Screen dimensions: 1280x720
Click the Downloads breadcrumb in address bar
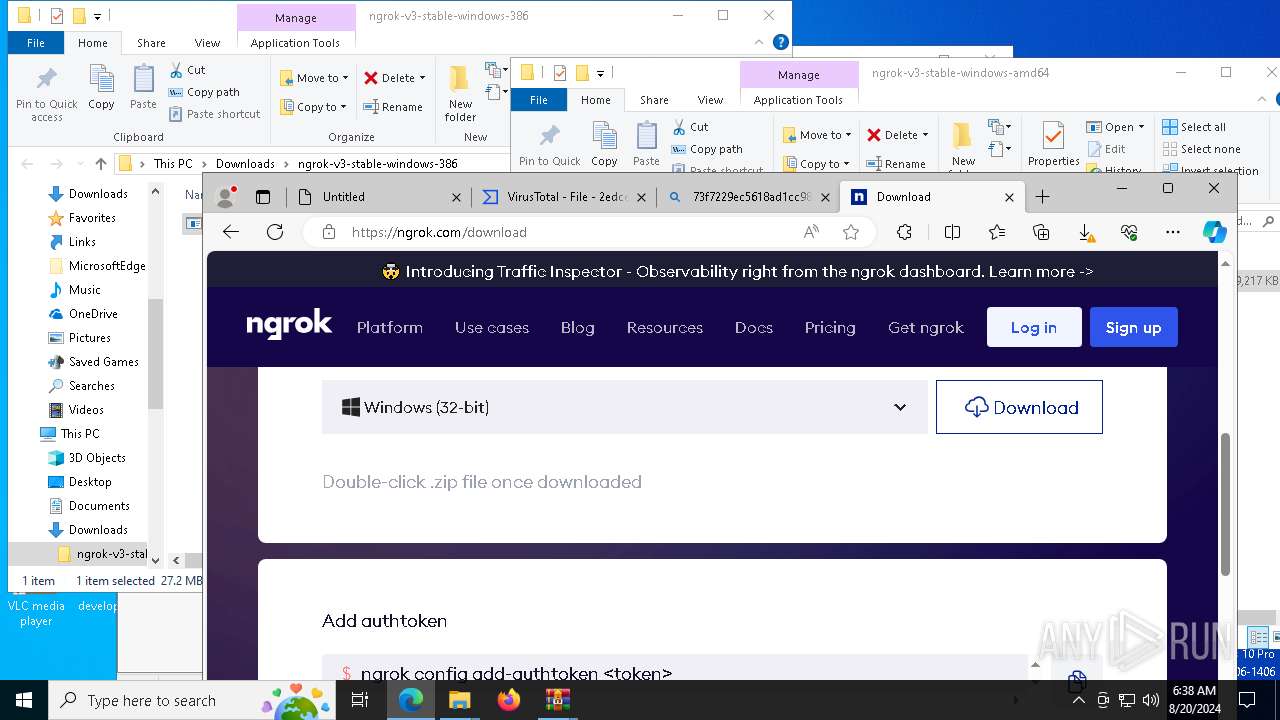pyautogui.click(x=245, y=164)
